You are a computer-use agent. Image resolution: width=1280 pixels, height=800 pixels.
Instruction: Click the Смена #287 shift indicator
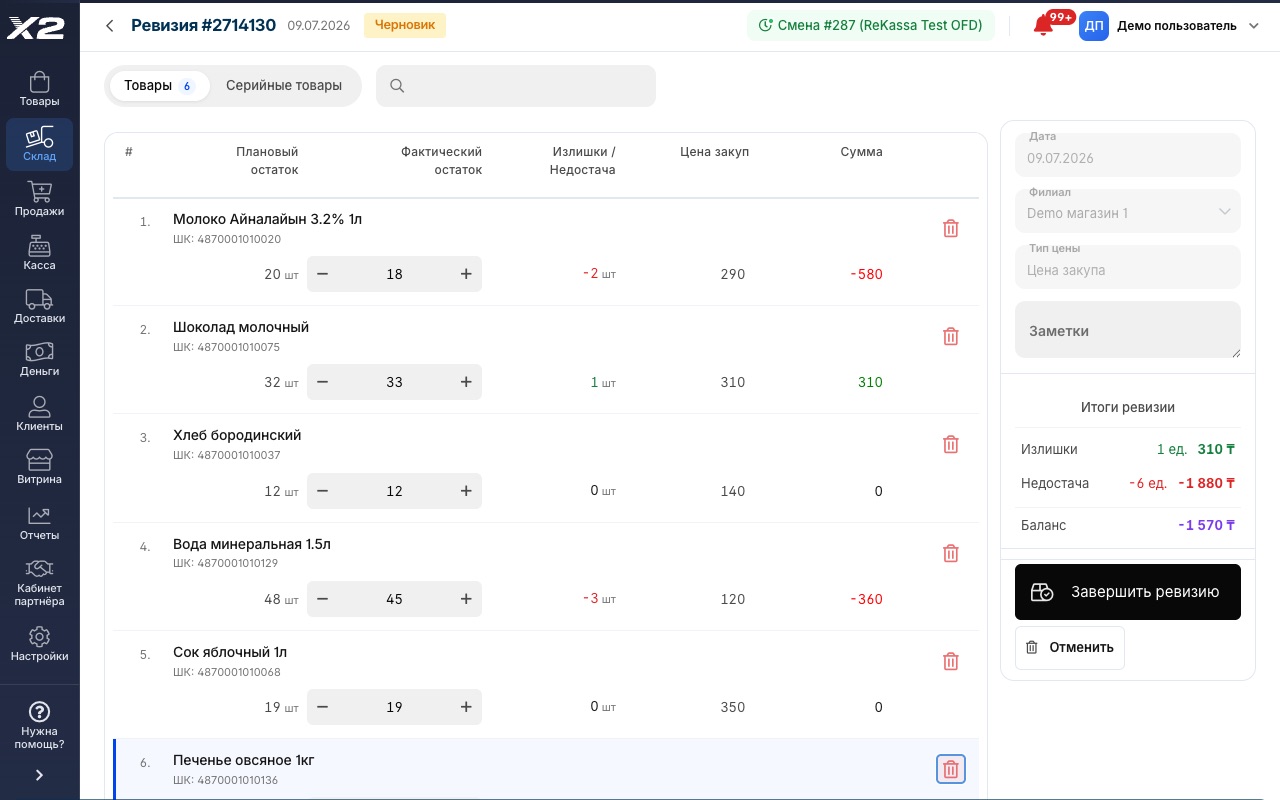tap(870, 26)
